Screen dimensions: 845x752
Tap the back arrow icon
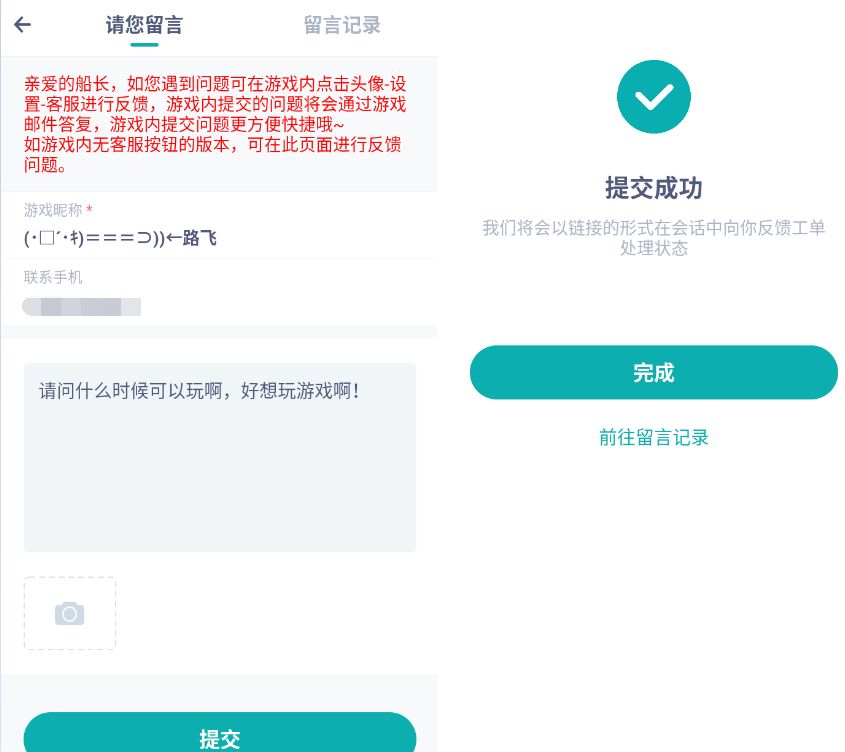22,25
